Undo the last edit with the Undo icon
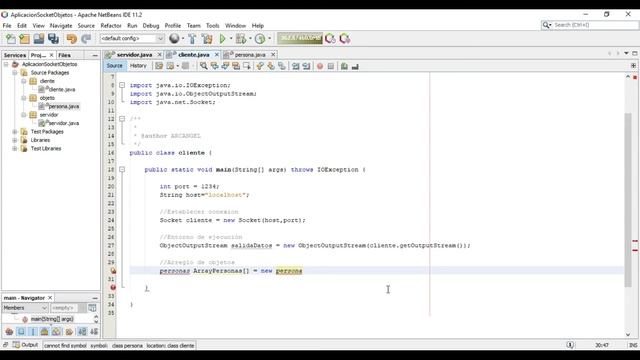The height and width of the screenshot is (360, 640). click(72, 39)
